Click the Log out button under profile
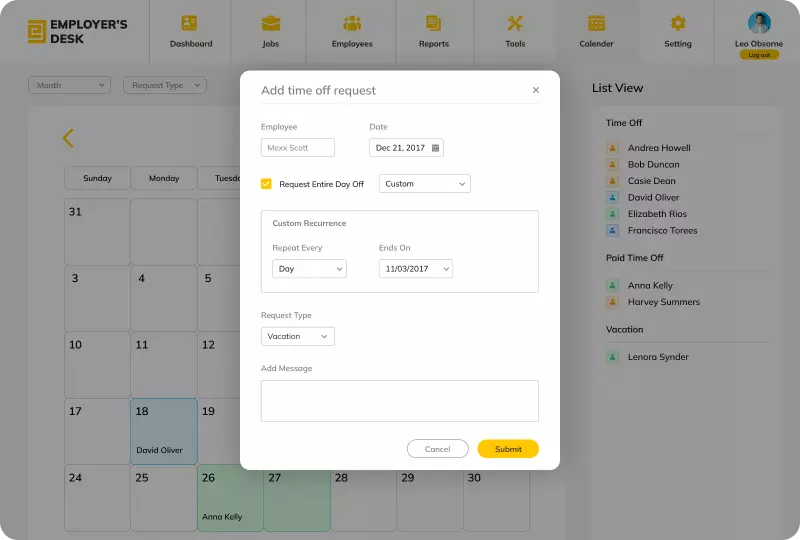Screen dimensions: 800x540 759,55
